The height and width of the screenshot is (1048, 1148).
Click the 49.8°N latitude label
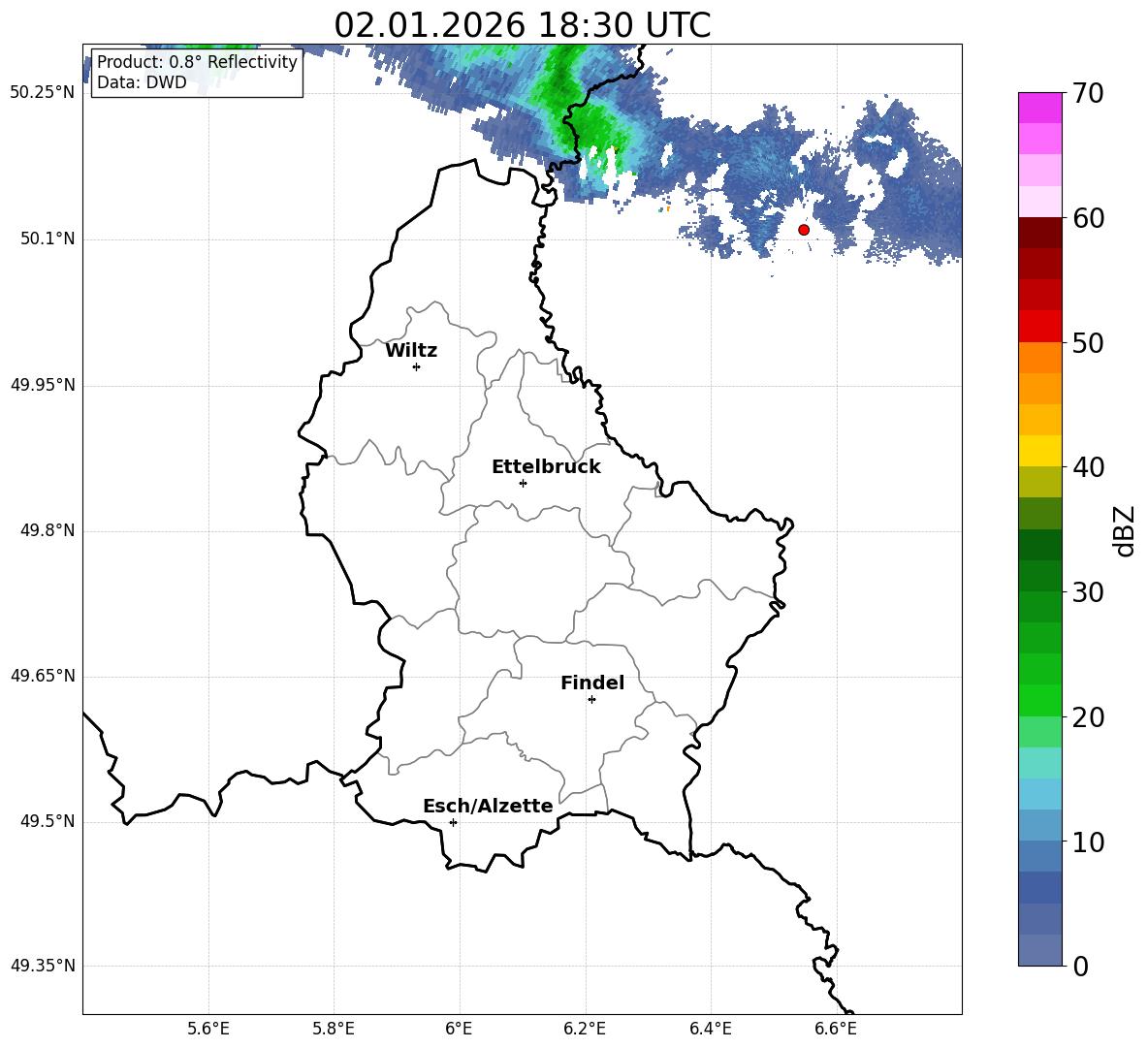[x=48, y=530]
